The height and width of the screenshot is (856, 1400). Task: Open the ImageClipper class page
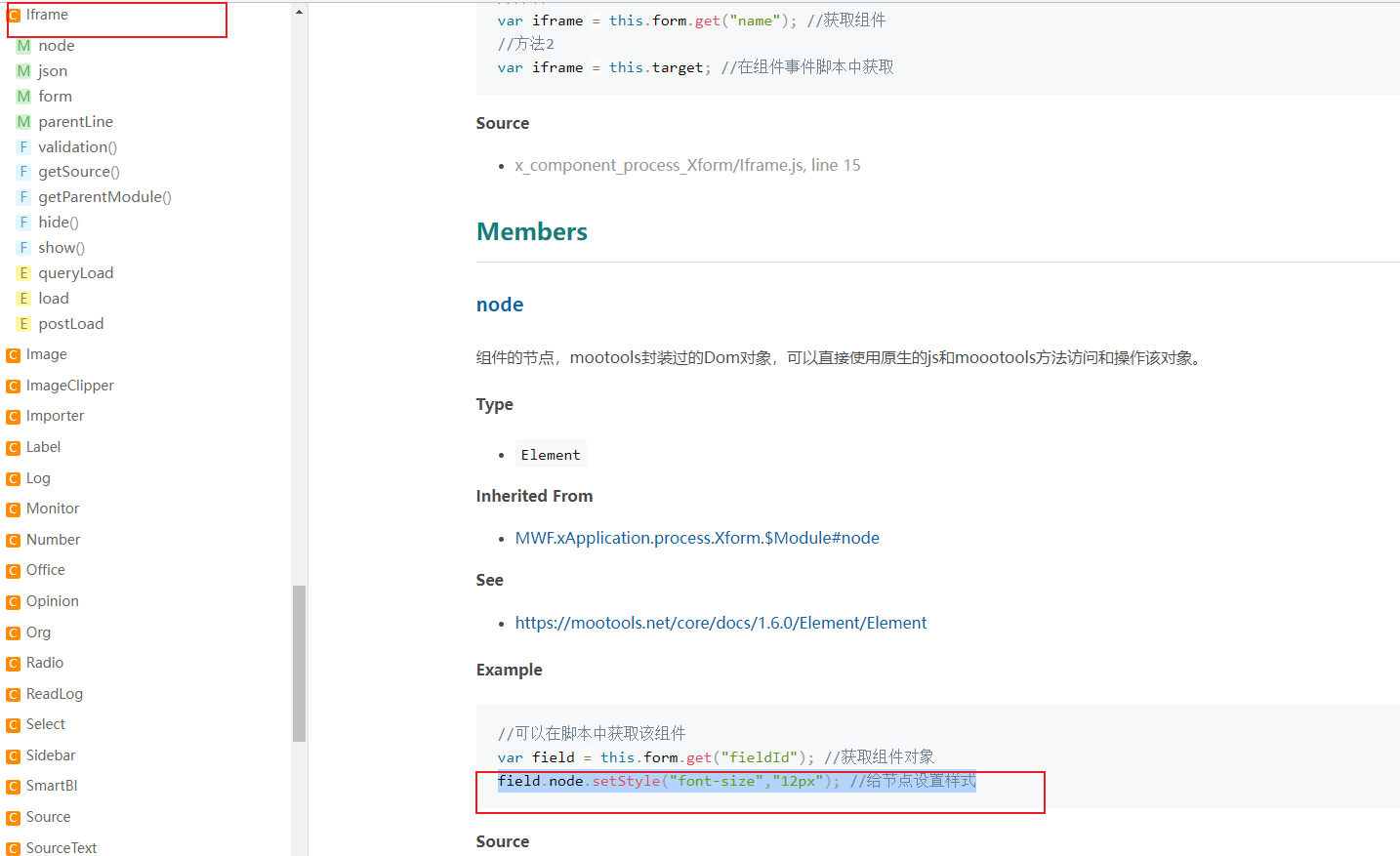click(x=70, y=386)
